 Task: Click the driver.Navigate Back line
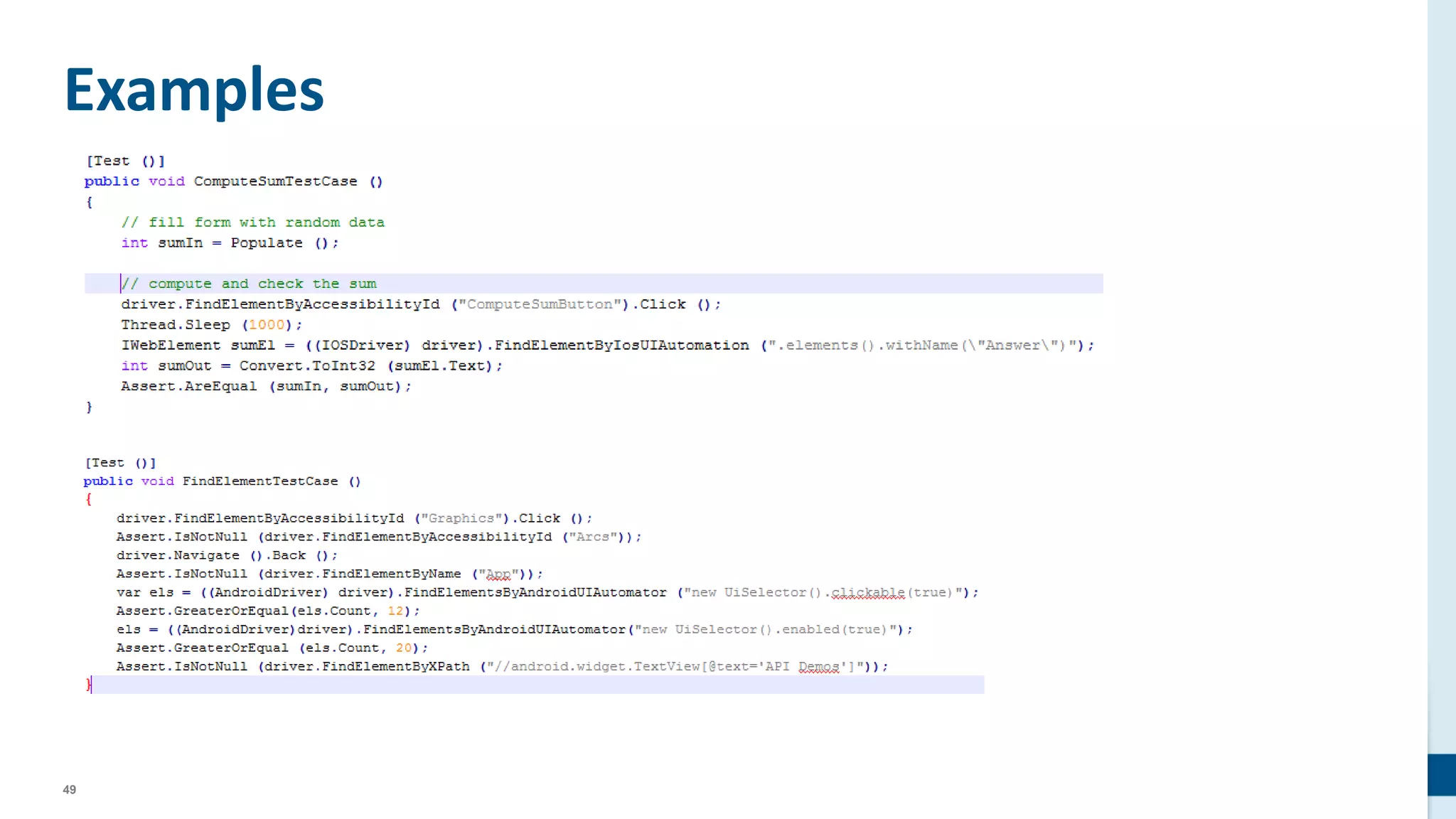coord(227,555)
